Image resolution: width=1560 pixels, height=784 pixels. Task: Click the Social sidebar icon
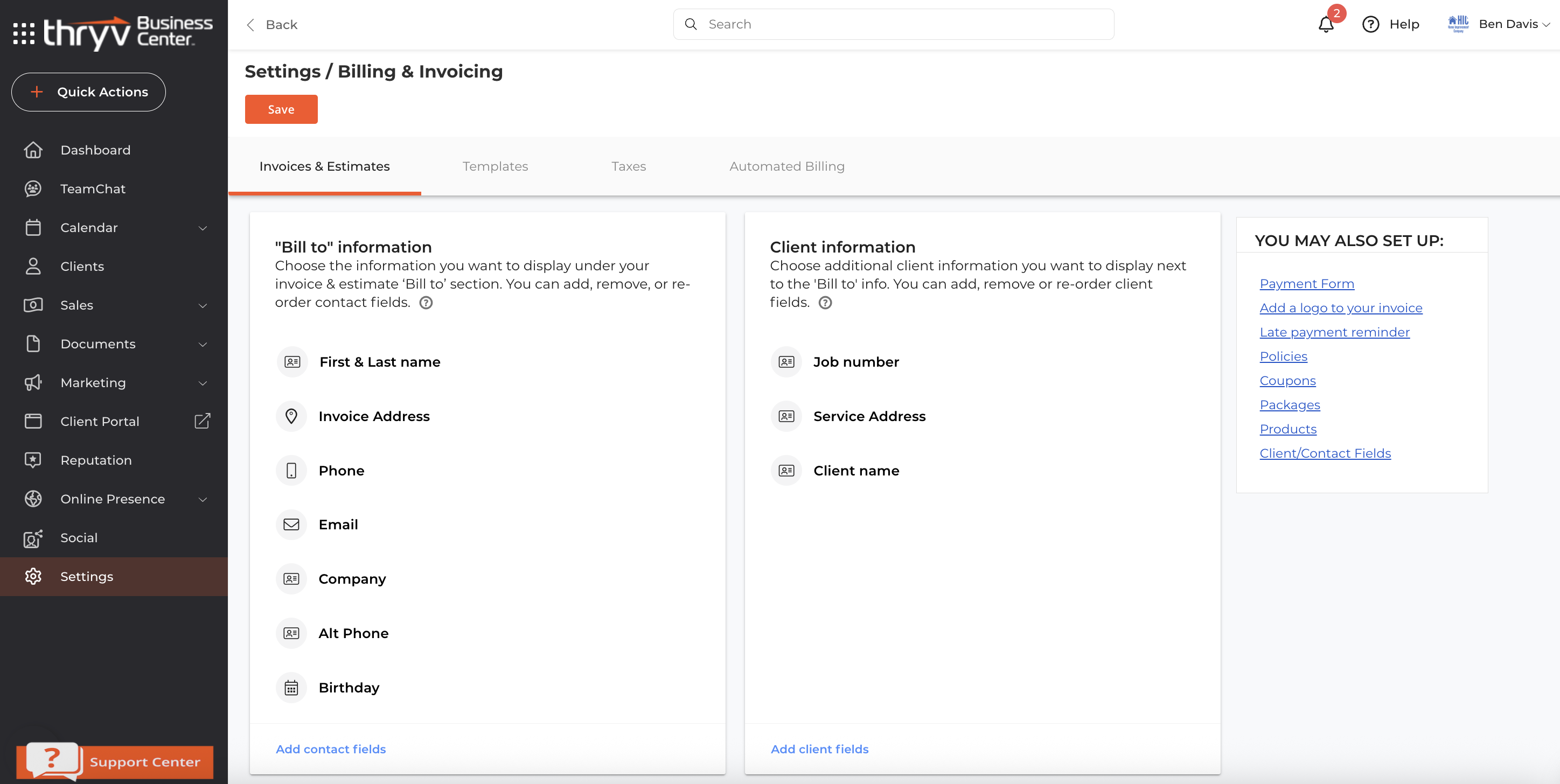pyautogui.click(x=33, y=537)
